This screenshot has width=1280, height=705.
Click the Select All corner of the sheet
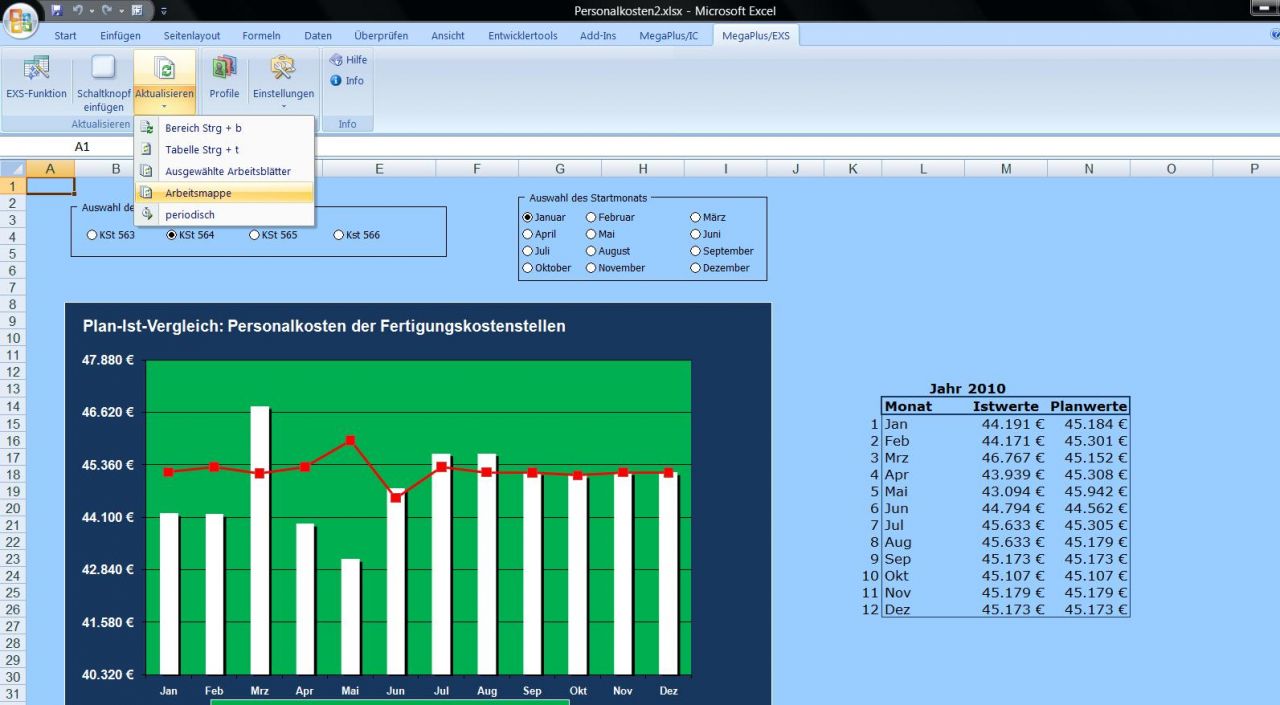coord(13,169)
